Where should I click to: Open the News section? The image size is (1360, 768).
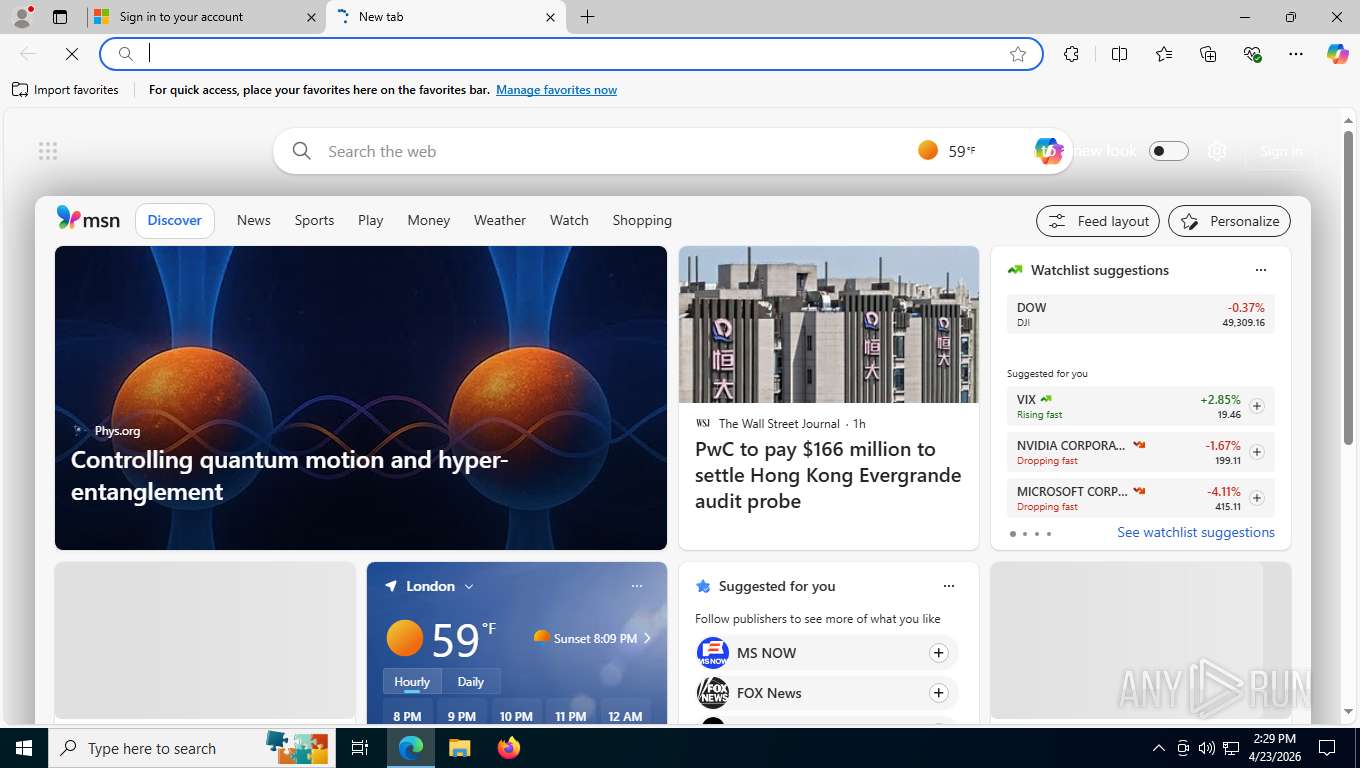[x=254, y=220]
